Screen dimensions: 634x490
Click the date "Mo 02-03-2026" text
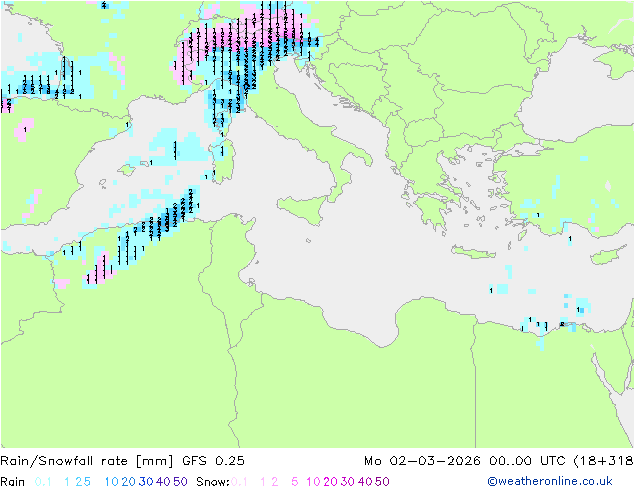point(422,461)
